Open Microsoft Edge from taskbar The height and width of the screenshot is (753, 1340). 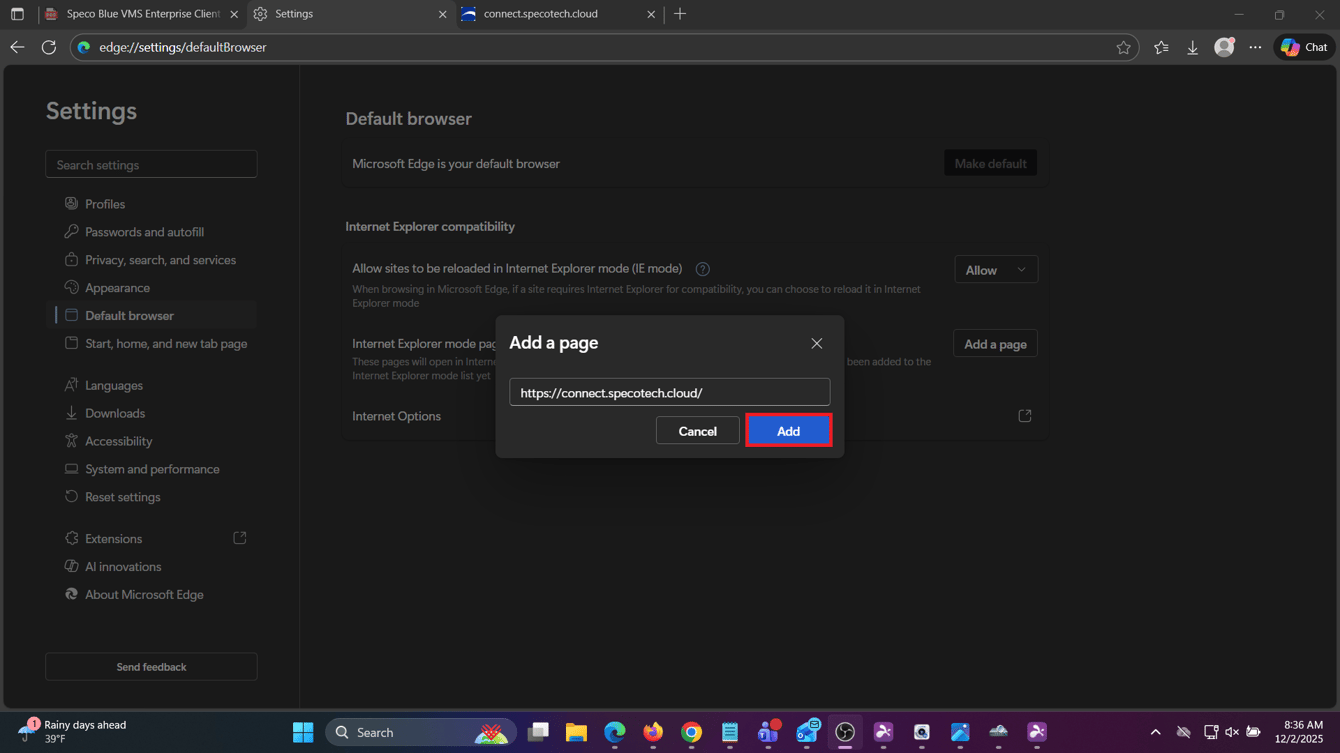(x=614, y=732)
